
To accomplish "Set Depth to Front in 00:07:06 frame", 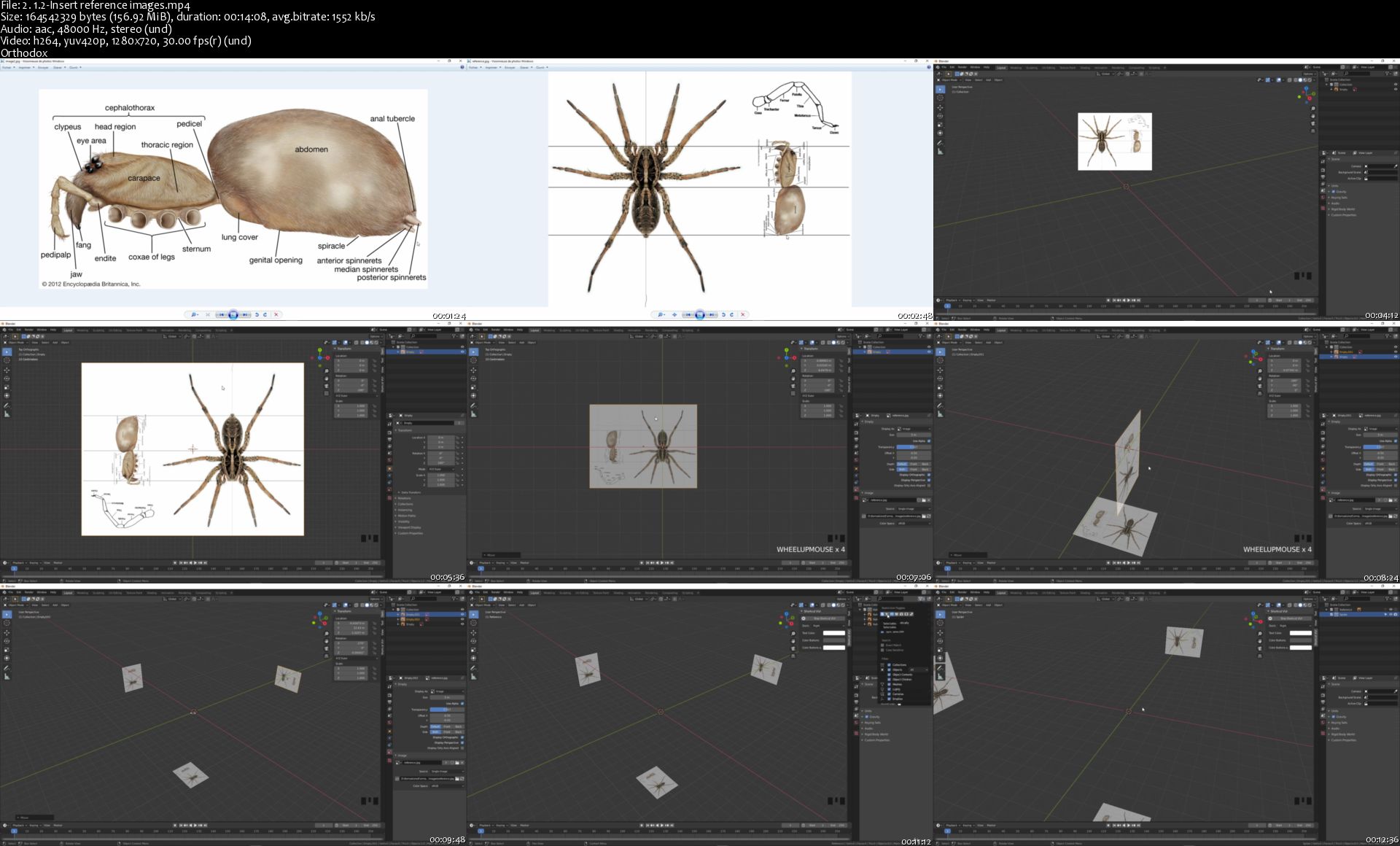I will [x=914, y=464].
